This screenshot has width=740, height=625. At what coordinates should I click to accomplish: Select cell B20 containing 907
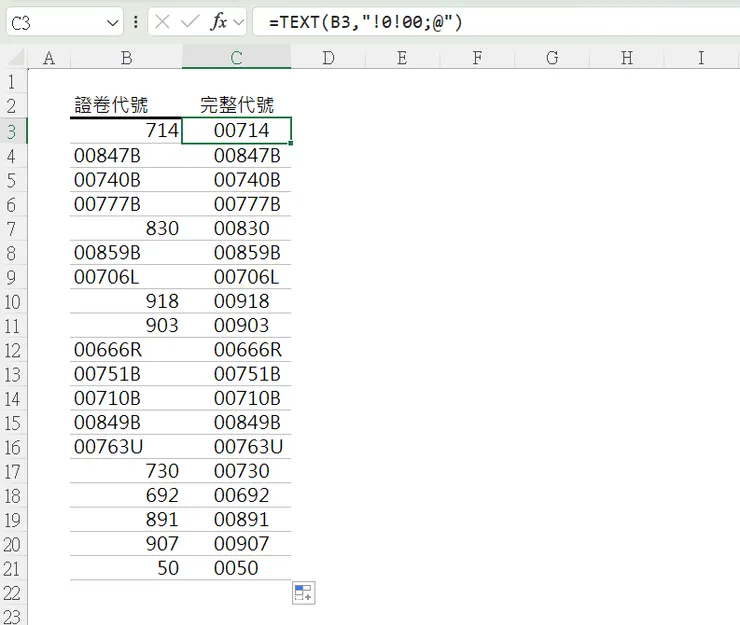coord(126,544)
